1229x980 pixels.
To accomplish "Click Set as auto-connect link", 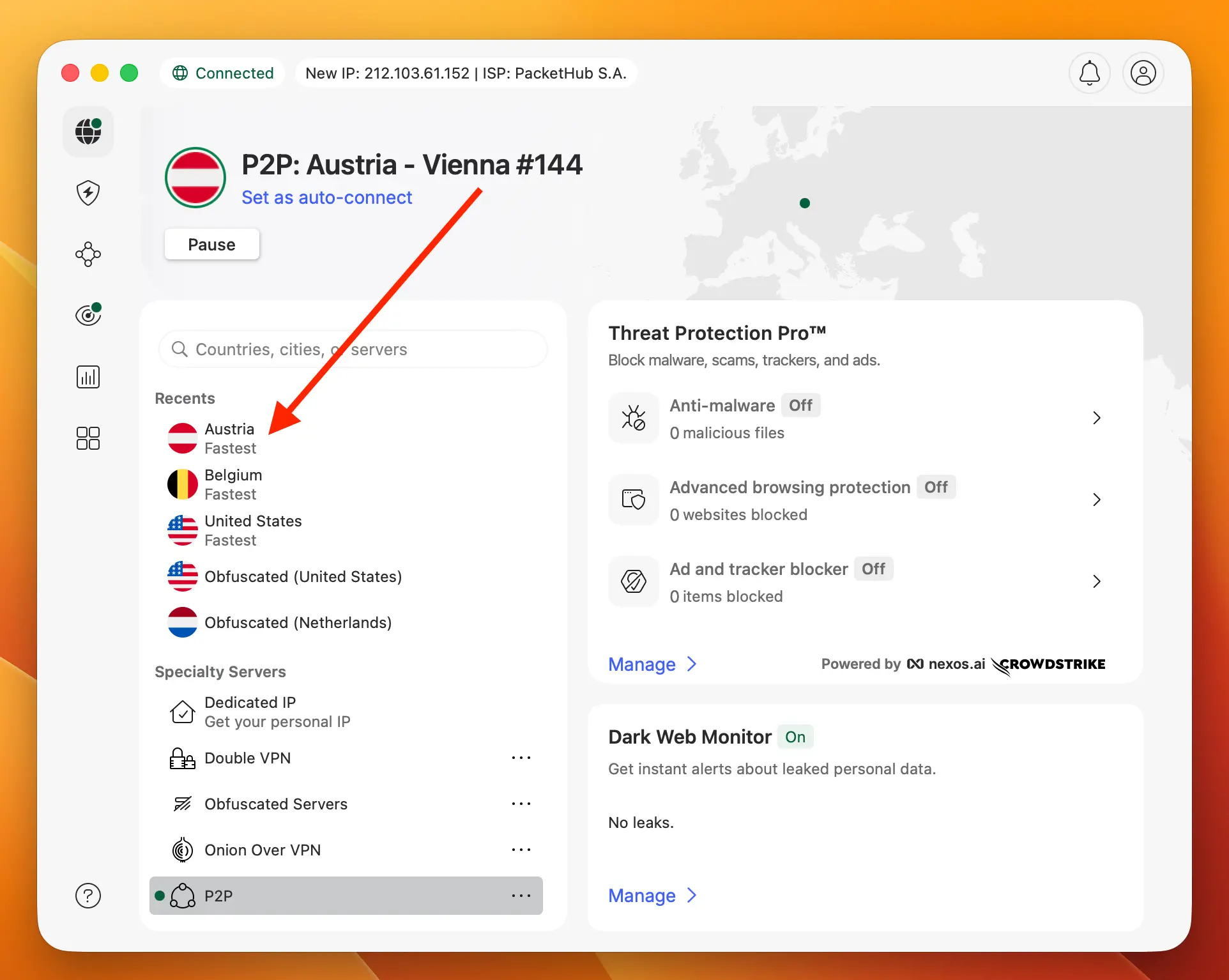I will point(326,197).
